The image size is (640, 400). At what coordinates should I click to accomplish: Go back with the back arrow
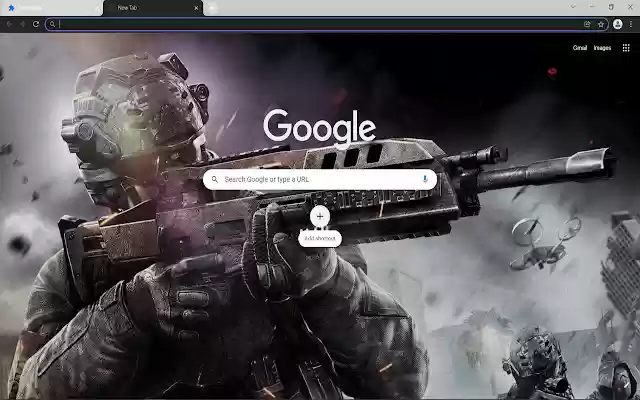point(9,24)
